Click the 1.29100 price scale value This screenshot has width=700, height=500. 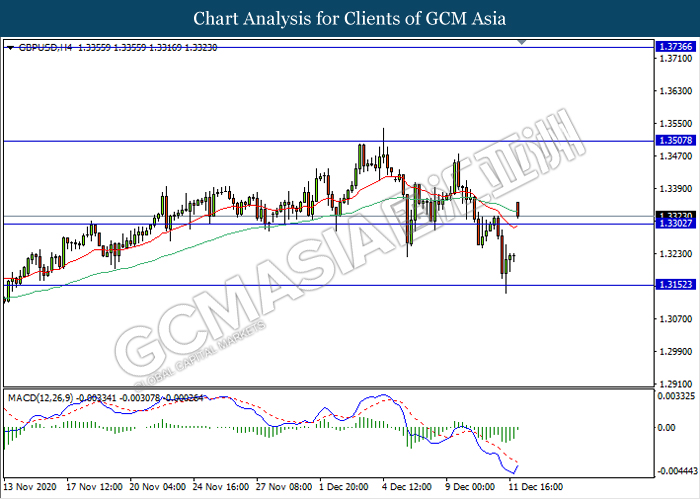pyautogui.click(x=675, y=384)
